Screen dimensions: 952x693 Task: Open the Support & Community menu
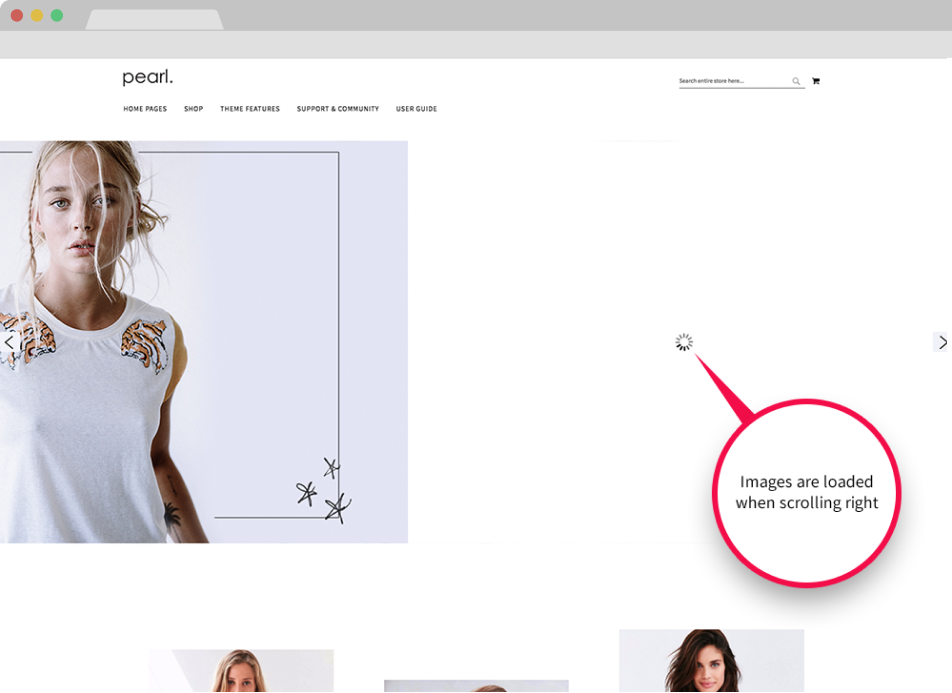pyautogui.click(x=338, y=109)
